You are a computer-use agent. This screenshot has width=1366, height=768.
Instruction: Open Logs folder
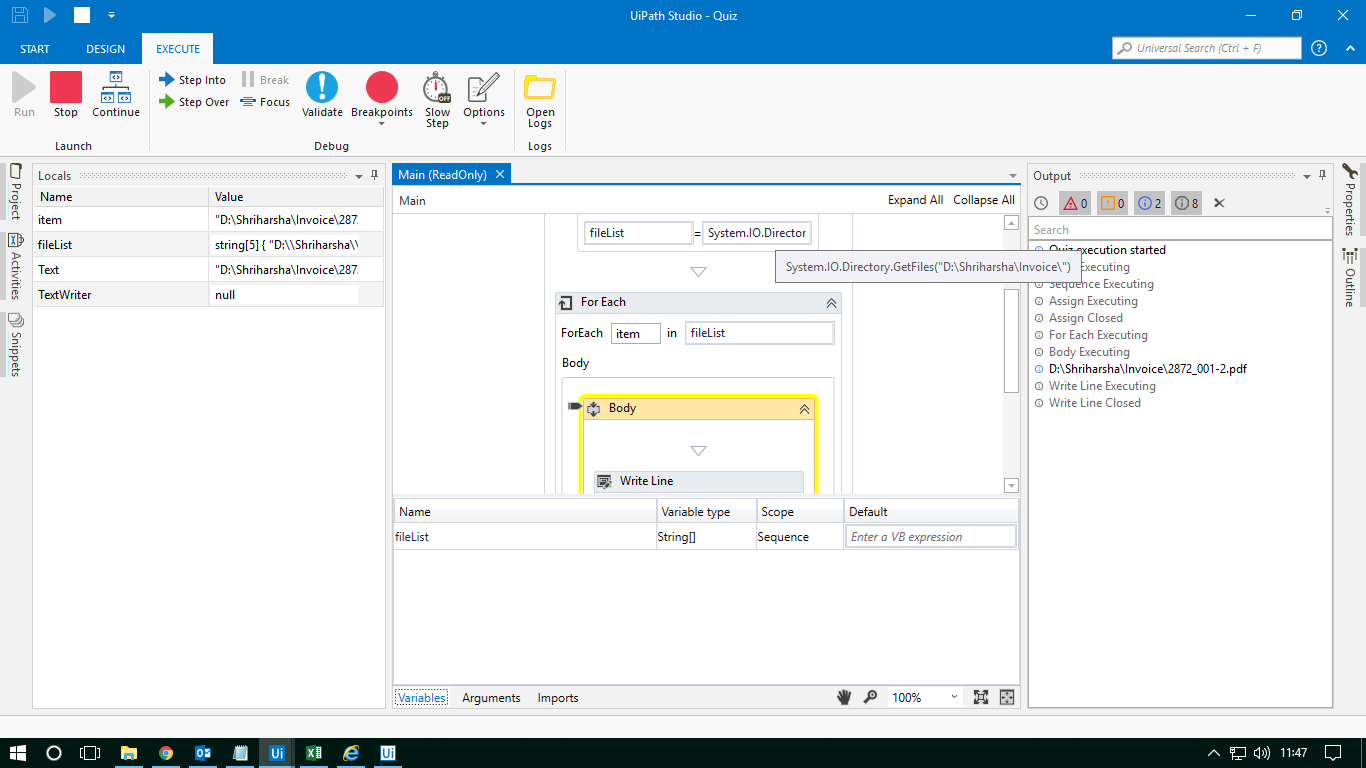(x=540, y=100)
